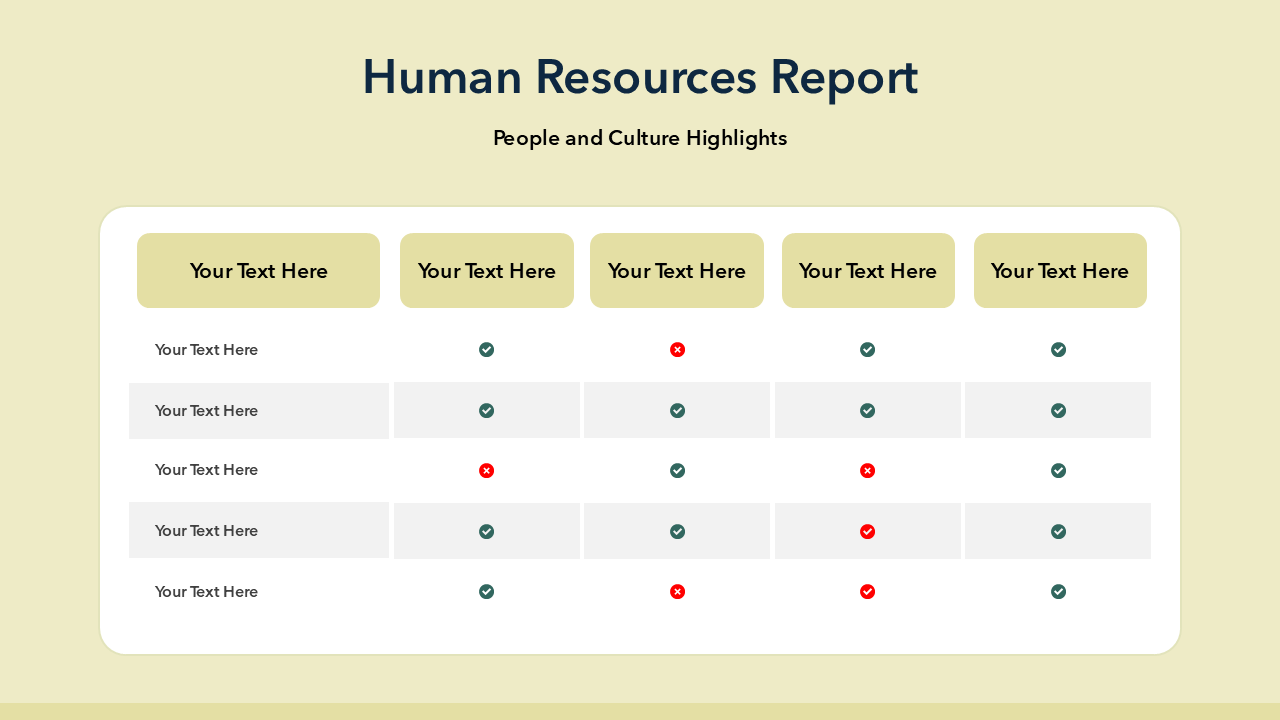Screen dimensions: 1280x720
Task: Select the third row label 'Your Text Here'
Action: click(206, 470)
